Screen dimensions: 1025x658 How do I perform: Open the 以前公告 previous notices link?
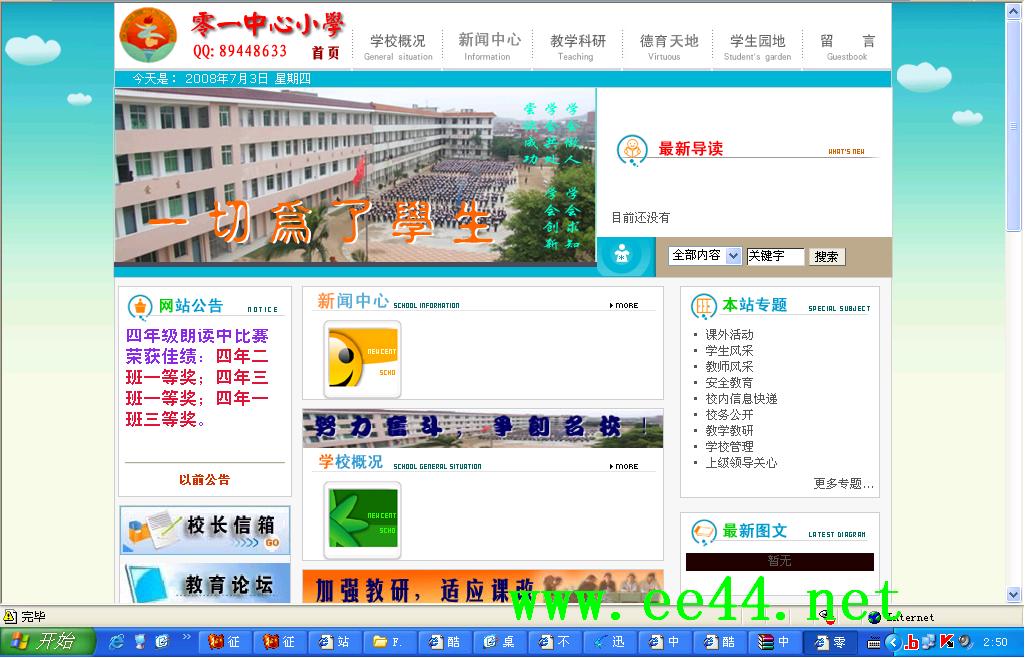204,480
